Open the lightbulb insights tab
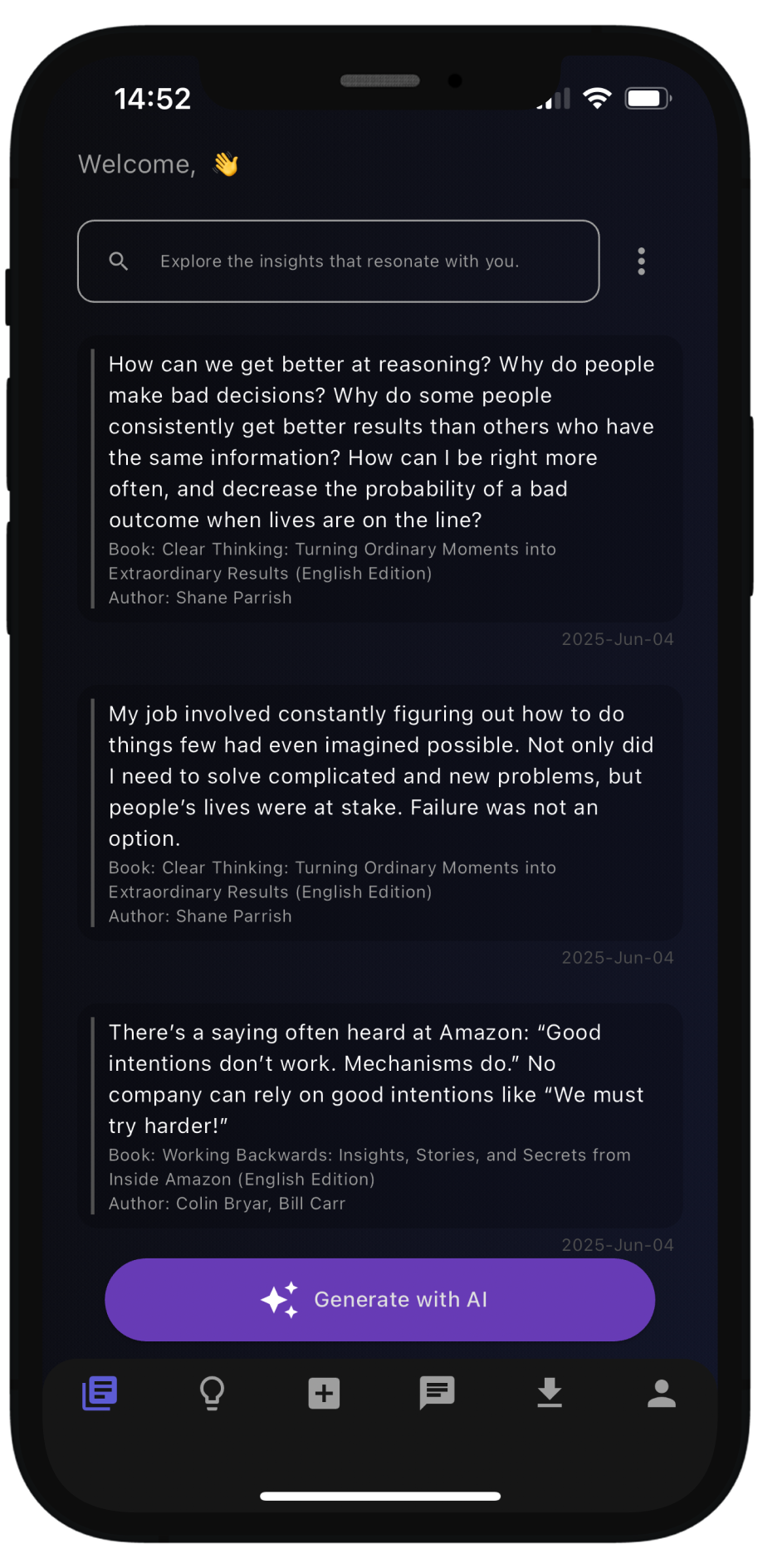The width and height of the screenshot is (758, 1568). (x=213, y=1393)
